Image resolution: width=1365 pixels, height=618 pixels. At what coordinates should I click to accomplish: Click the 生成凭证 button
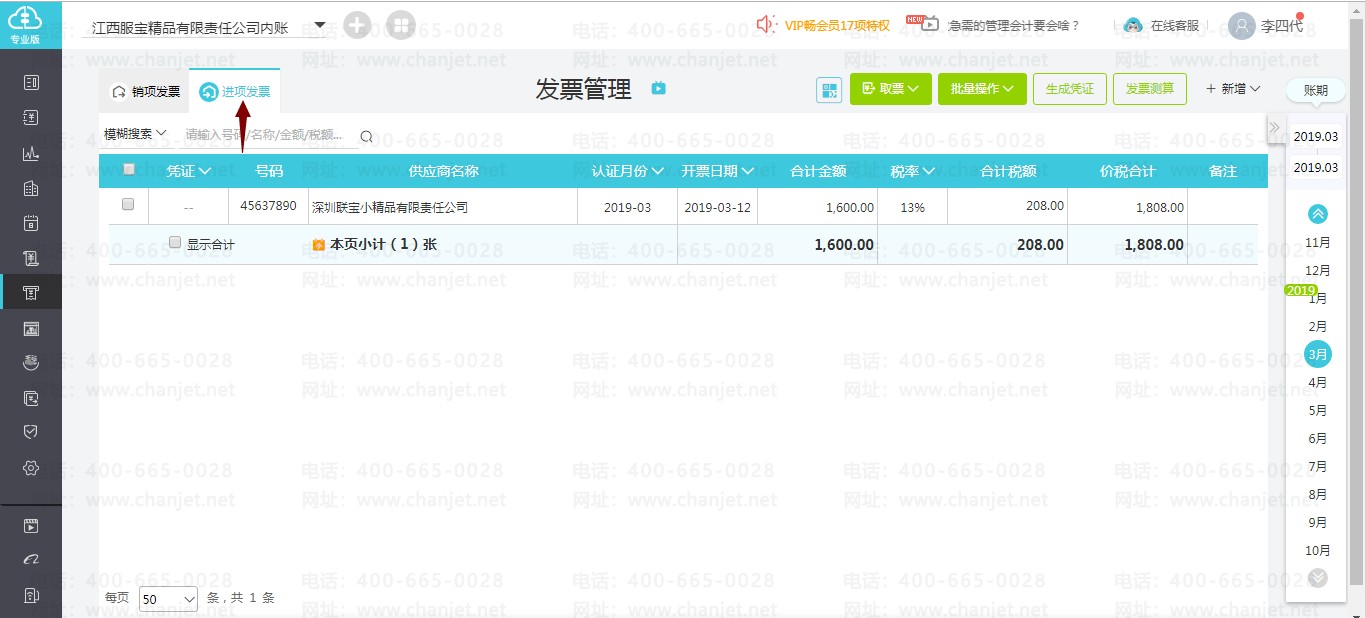[x=1070, y=89]
